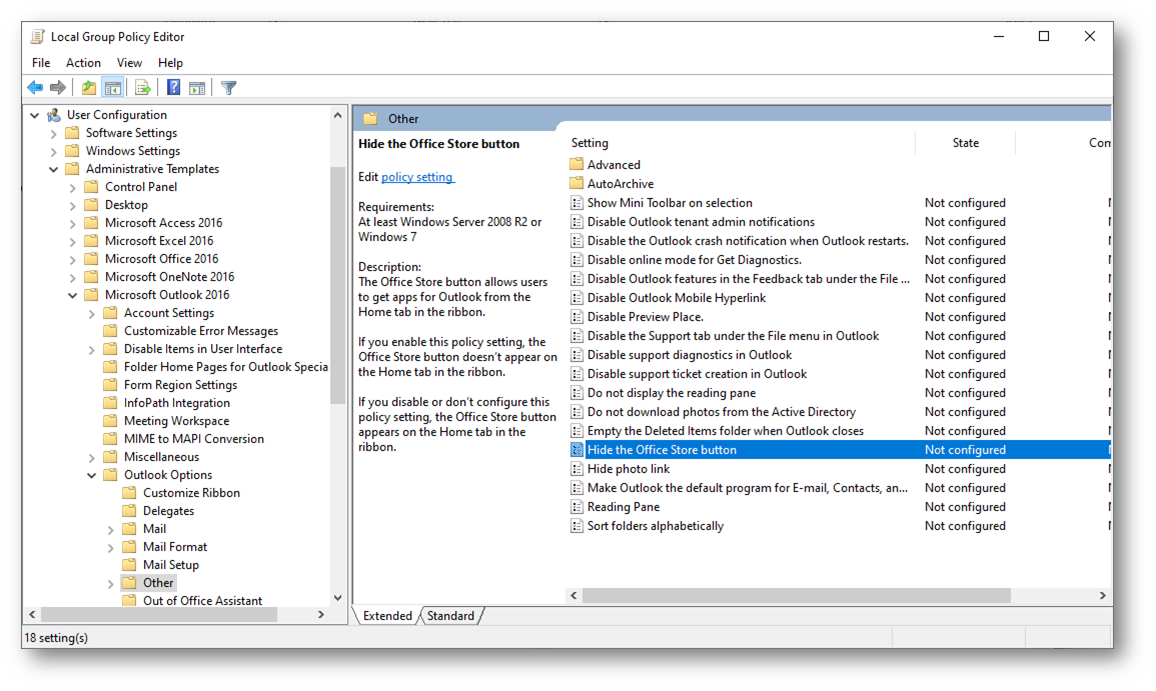Open the View menu
This screenshot has height=691, width=1156.
pyautogui.click(x=129, y=63)
